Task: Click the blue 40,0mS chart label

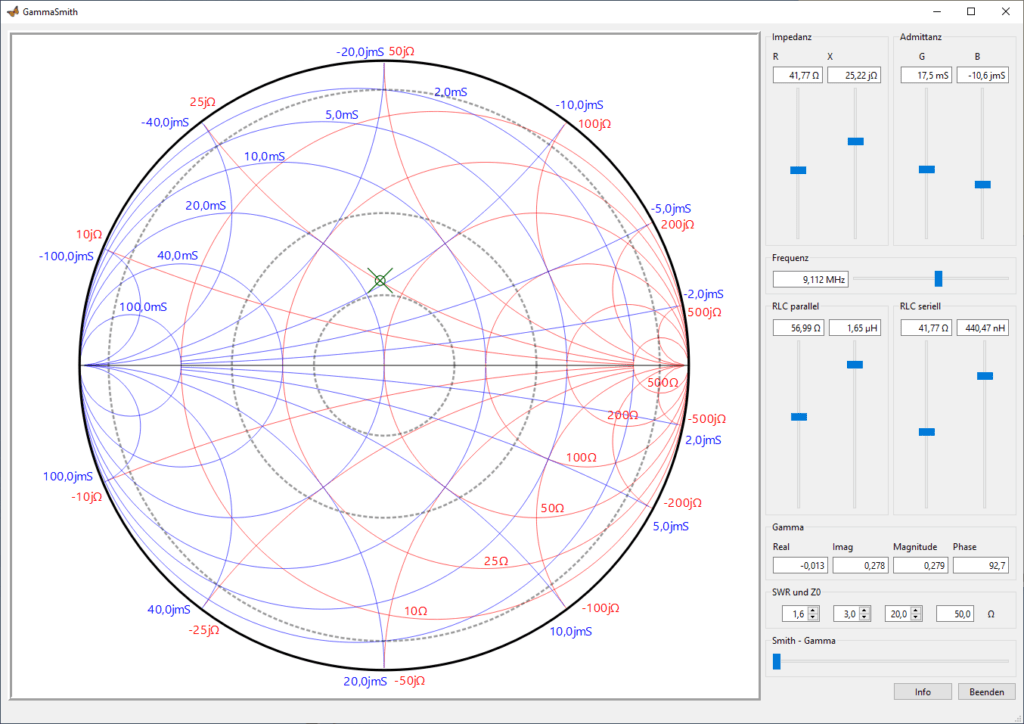Action: 178,255
